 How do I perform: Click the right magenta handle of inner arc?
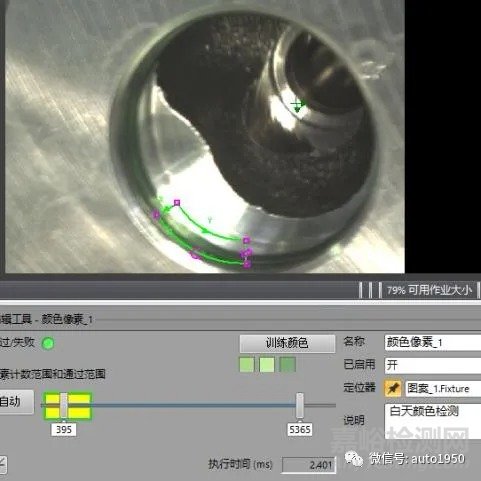pyautogui.click(x=246, y=240)
